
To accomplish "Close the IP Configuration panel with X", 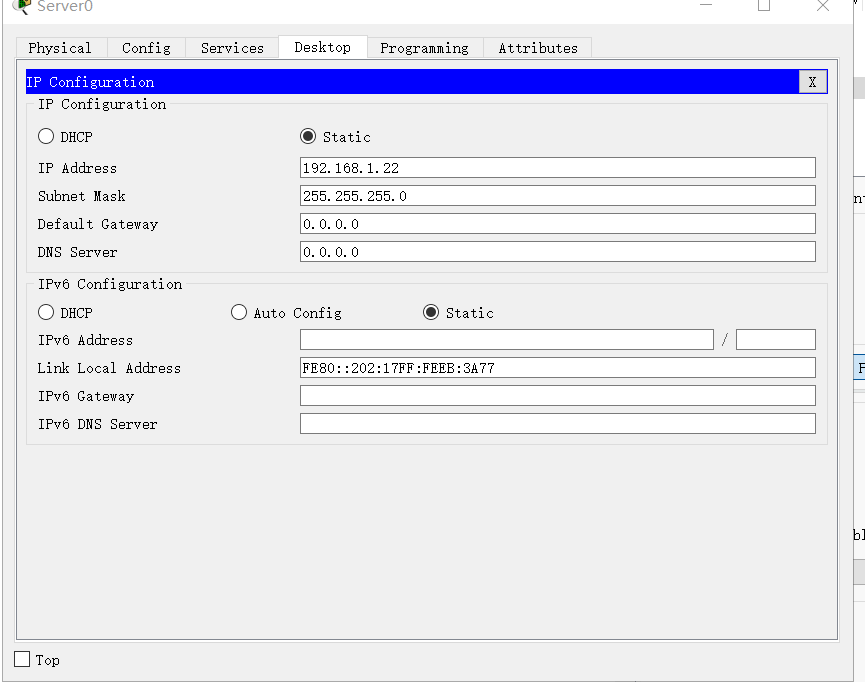I will [x=813, y=82].
